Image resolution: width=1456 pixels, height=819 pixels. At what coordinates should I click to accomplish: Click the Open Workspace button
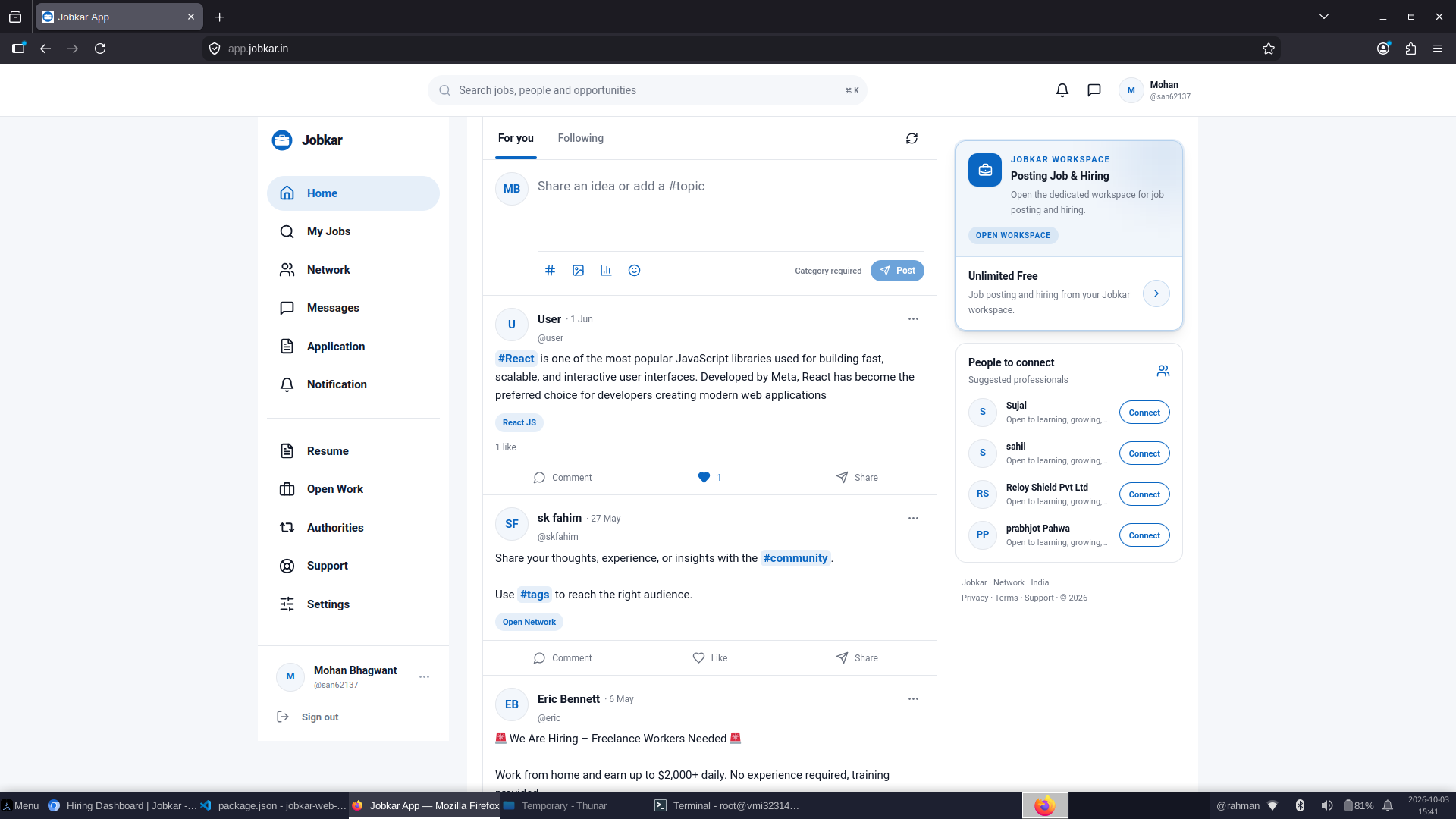pos(1013,235)
